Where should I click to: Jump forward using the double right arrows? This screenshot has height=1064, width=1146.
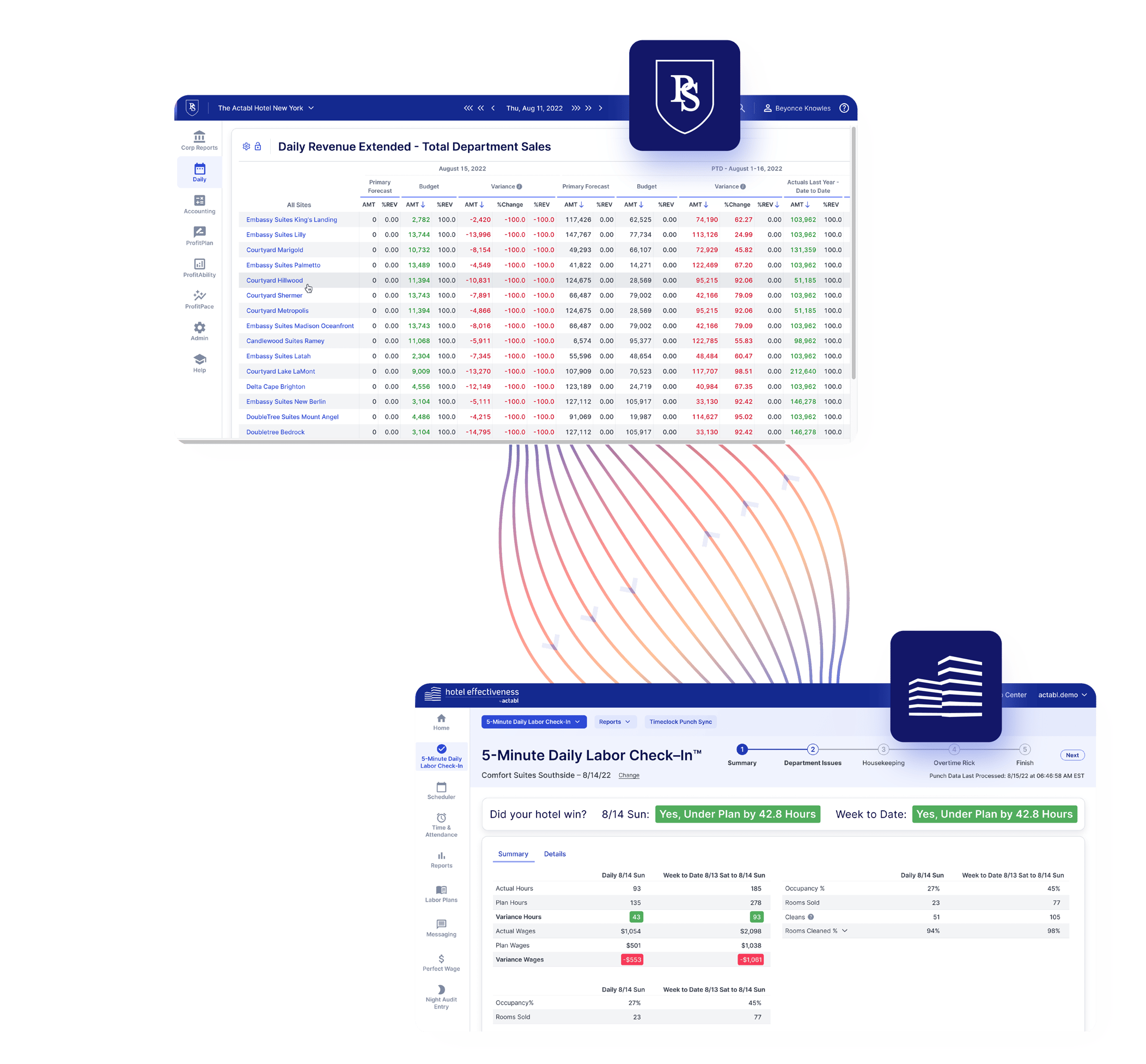[588, 108]
